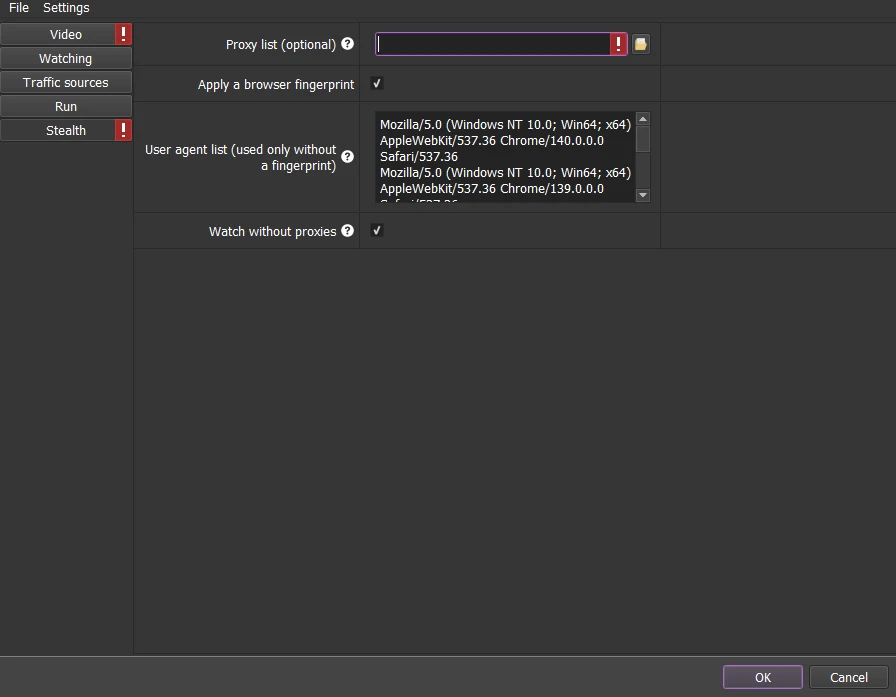Click user agent list scroll down arrow
896x697 pixels.
point(643,195)
